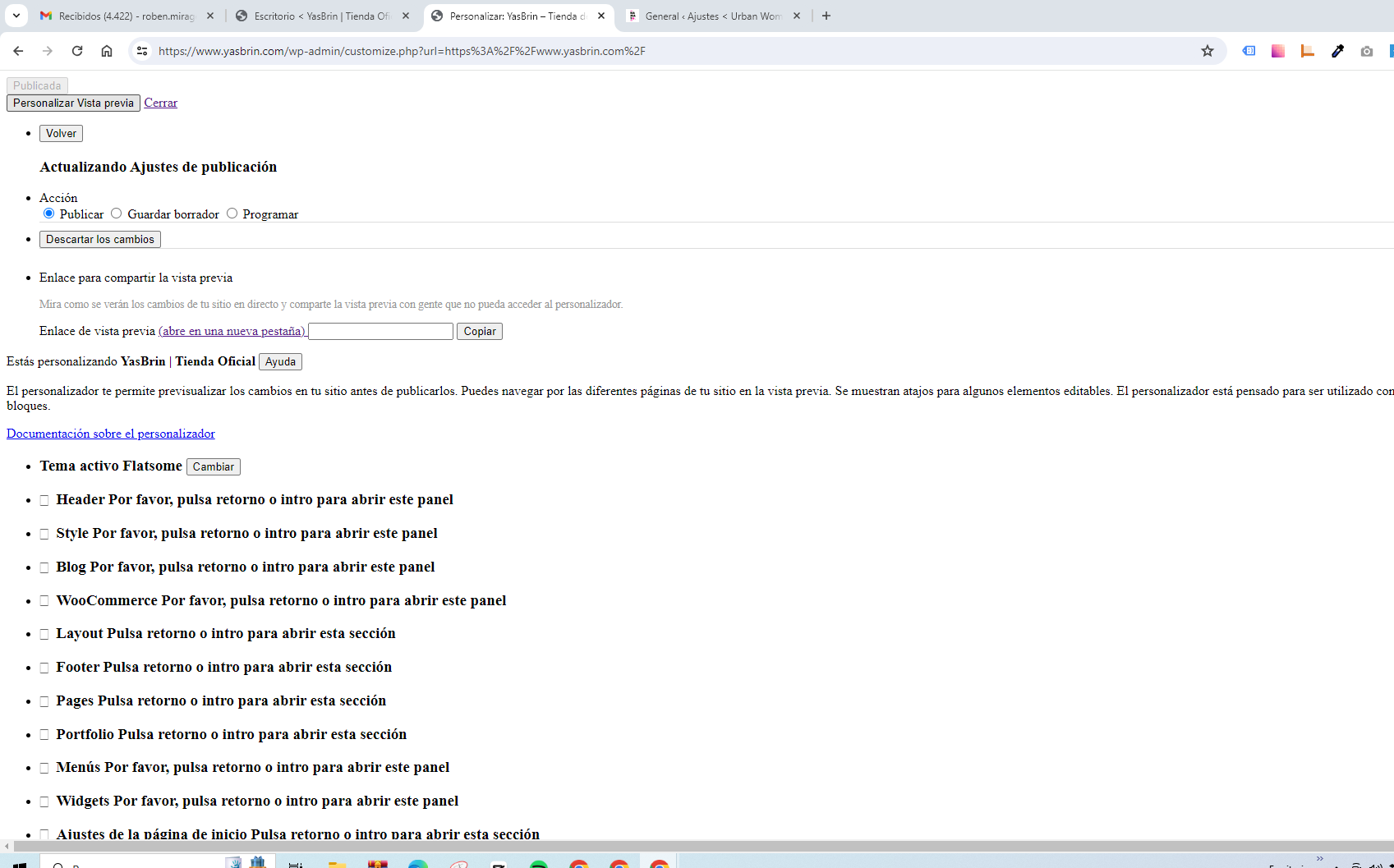The image size is (1394, 868).
Task: Click the Personalizar Vista previa button
Action: pos(73,103)
